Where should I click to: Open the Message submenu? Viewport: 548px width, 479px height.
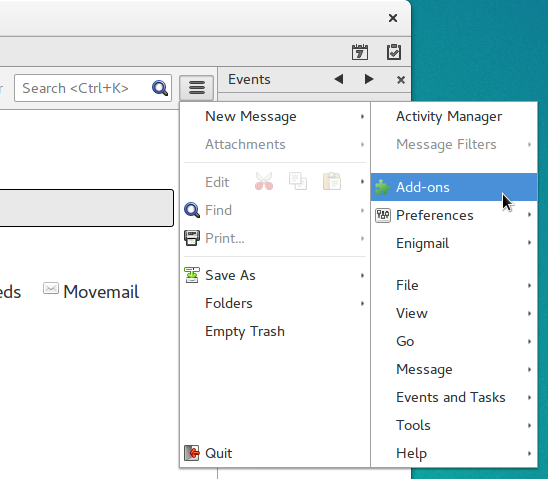(x=454, y=369)
